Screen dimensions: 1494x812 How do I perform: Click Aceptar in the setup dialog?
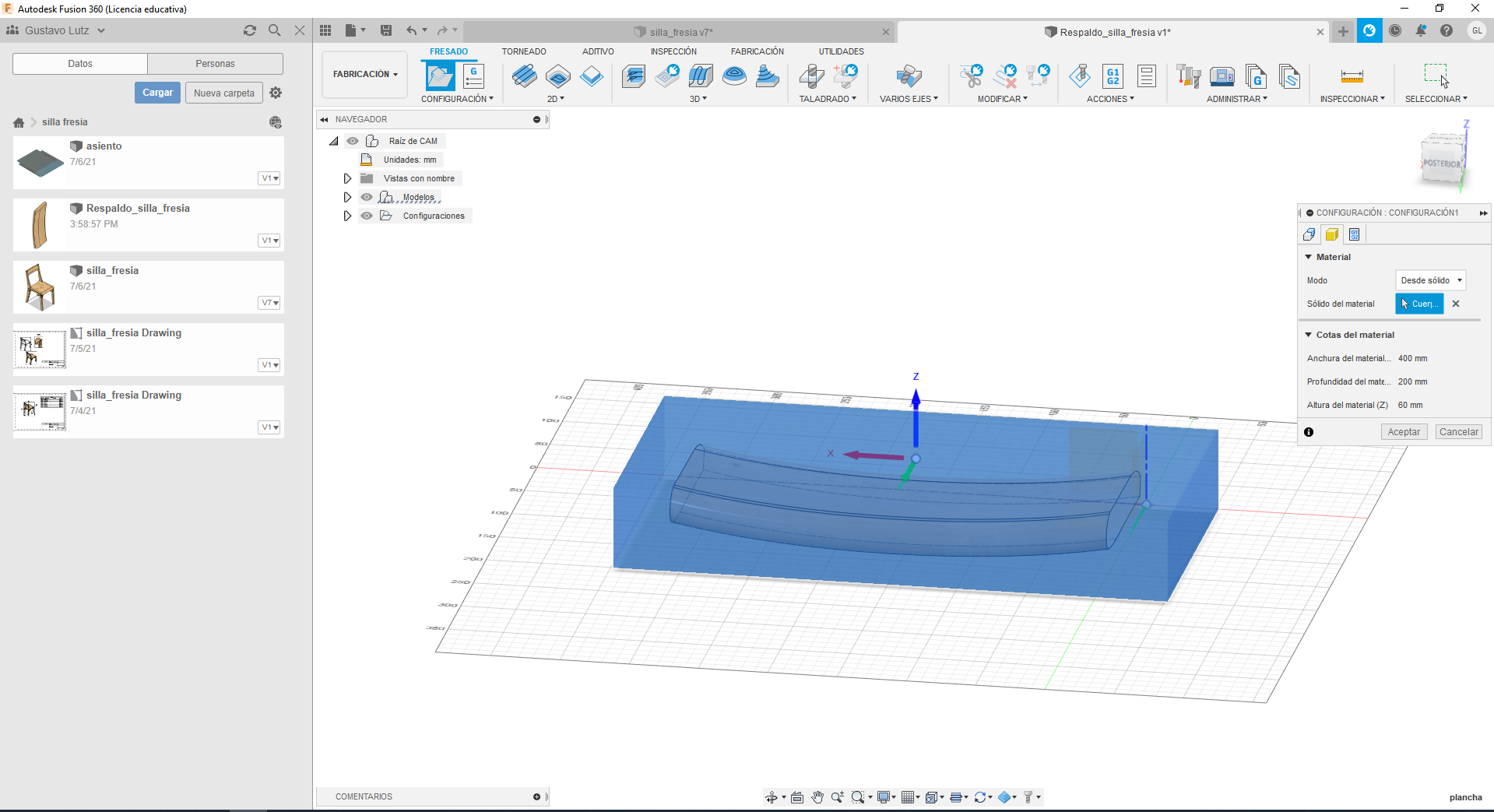tap(1404, 432)
